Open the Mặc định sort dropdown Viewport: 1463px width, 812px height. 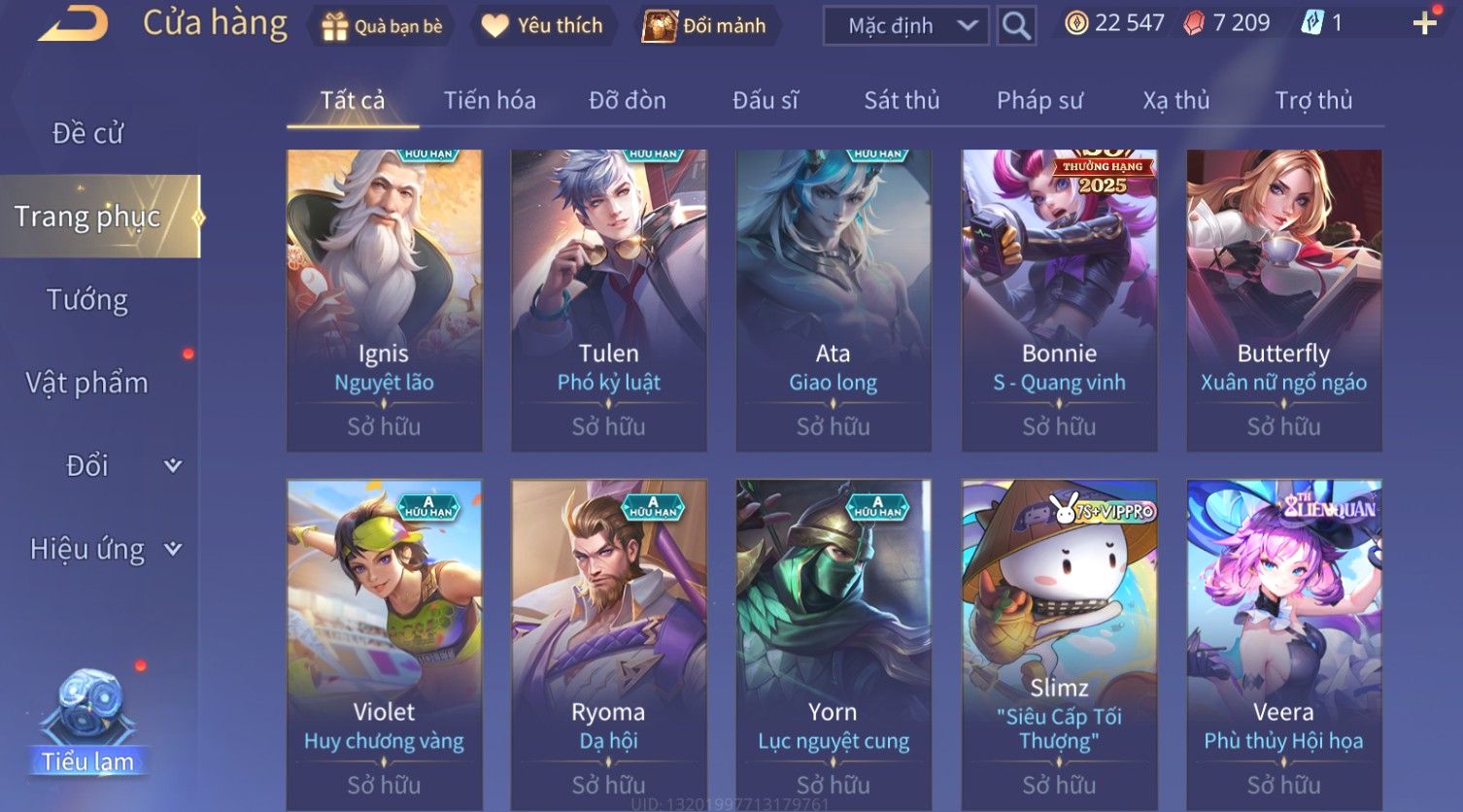(x=905, y=26)
